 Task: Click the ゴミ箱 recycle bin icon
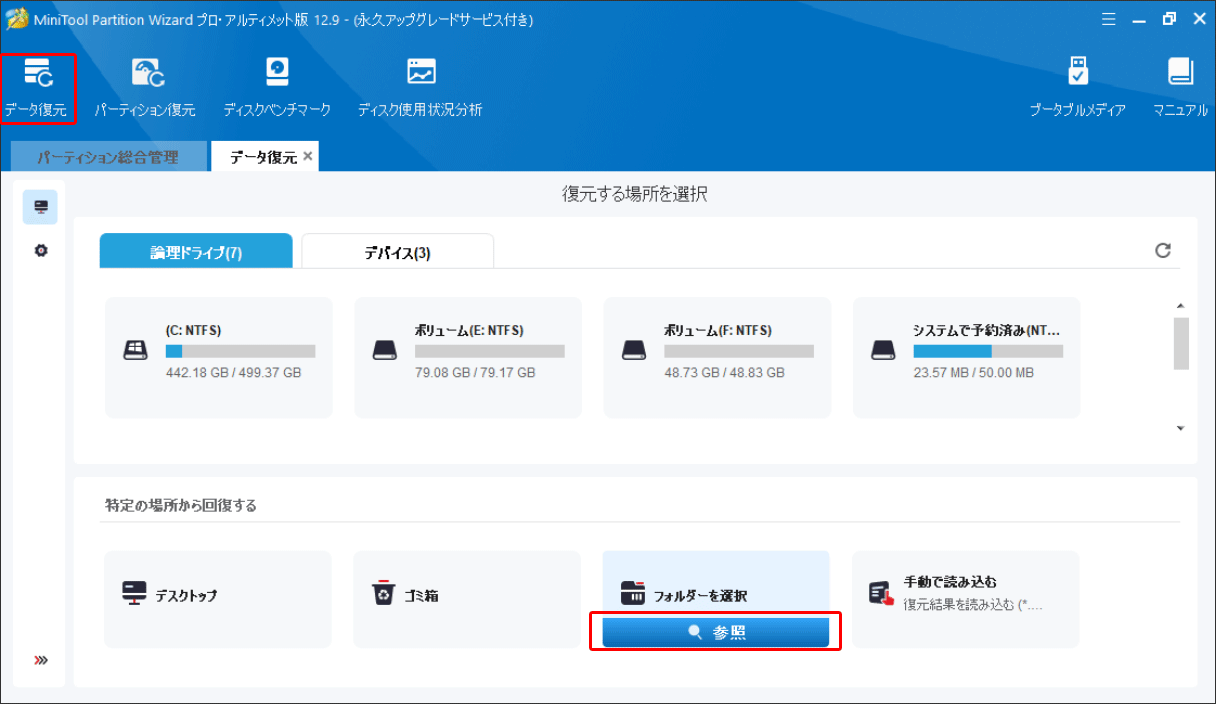tap(384, 594)
